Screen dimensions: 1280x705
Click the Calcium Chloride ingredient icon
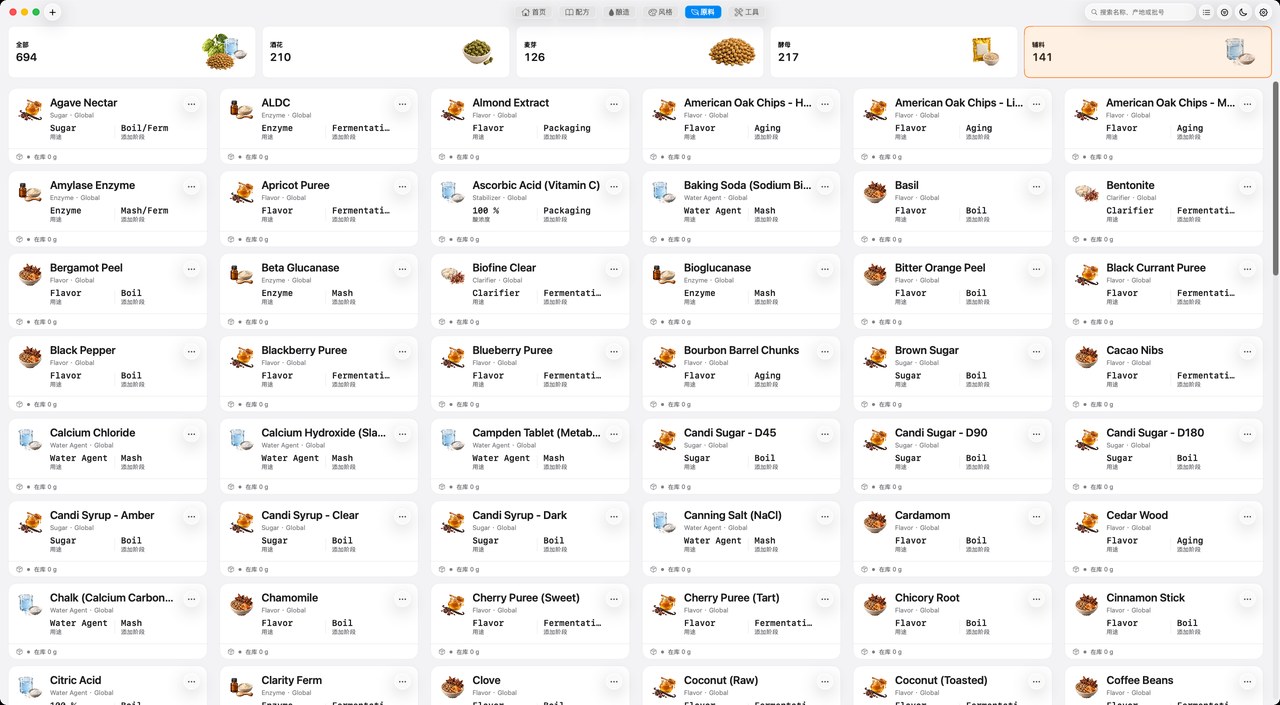tap(30, 438)
